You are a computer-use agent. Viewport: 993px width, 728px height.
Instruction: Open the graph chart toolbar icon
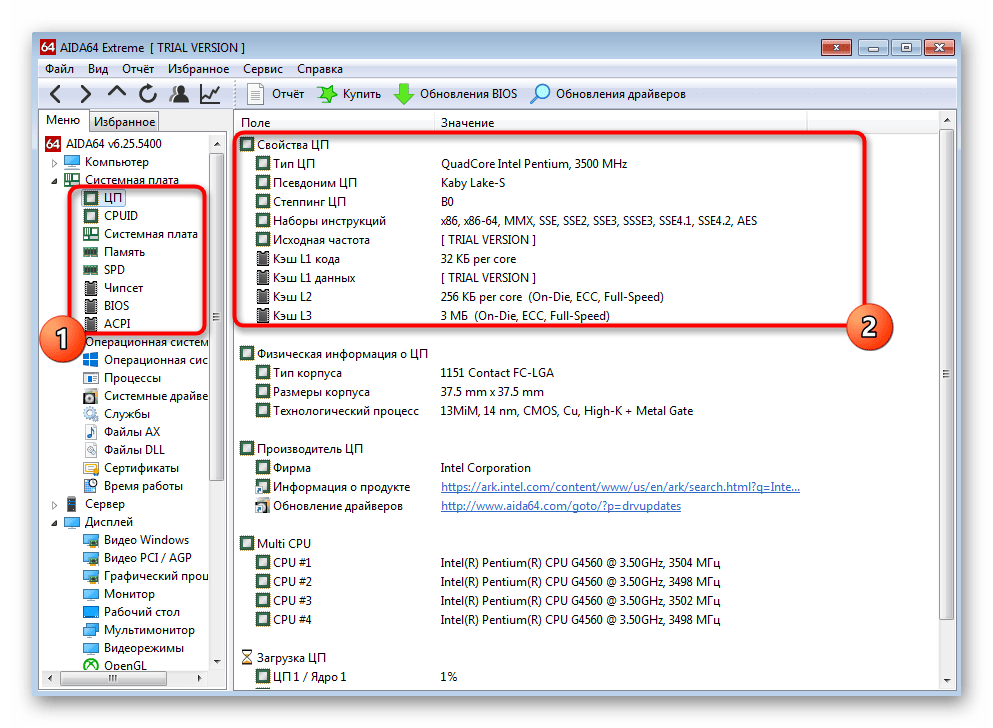[210, 94]
